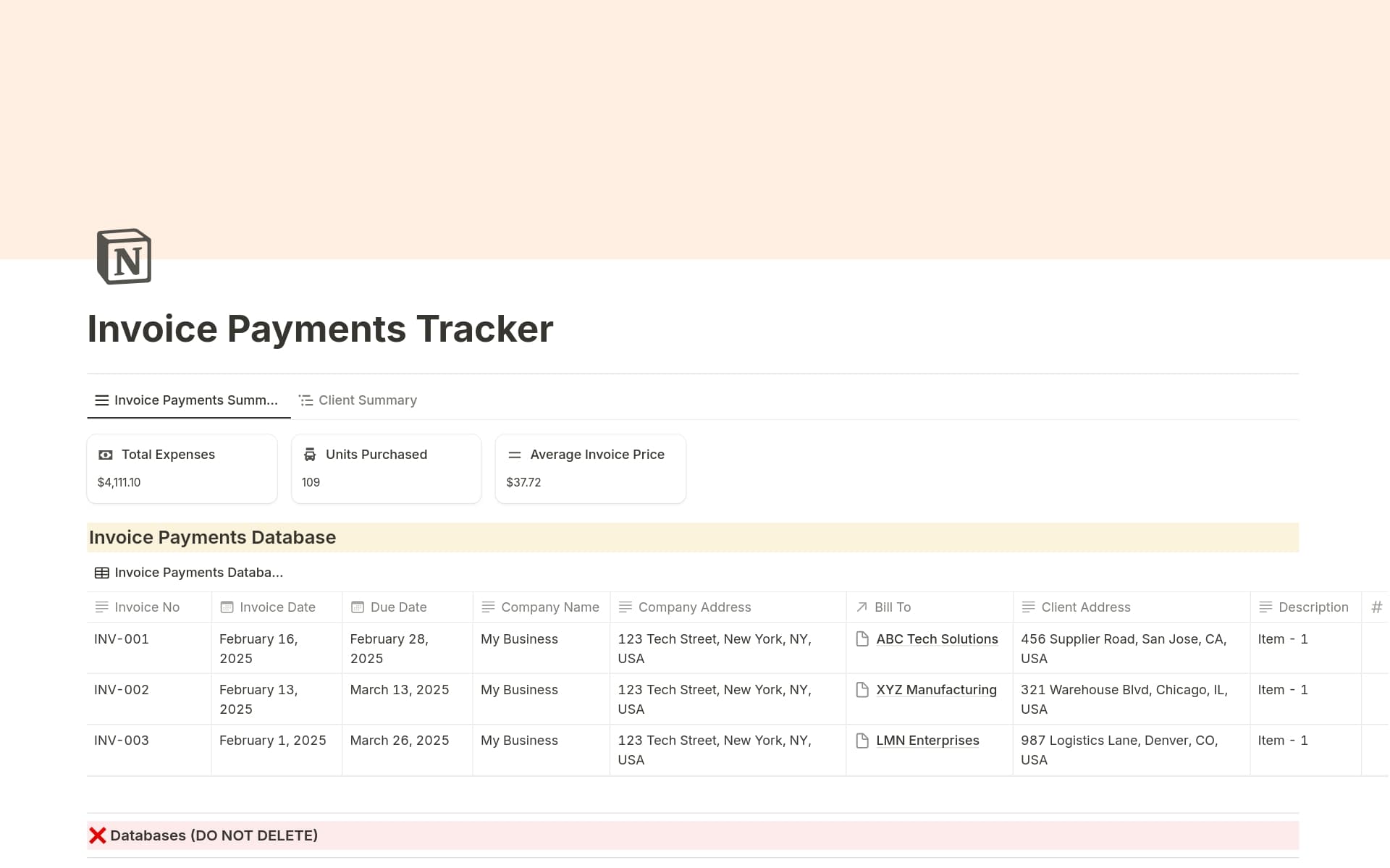Click the table icon next to Invoice Payments Databa...

101,572
